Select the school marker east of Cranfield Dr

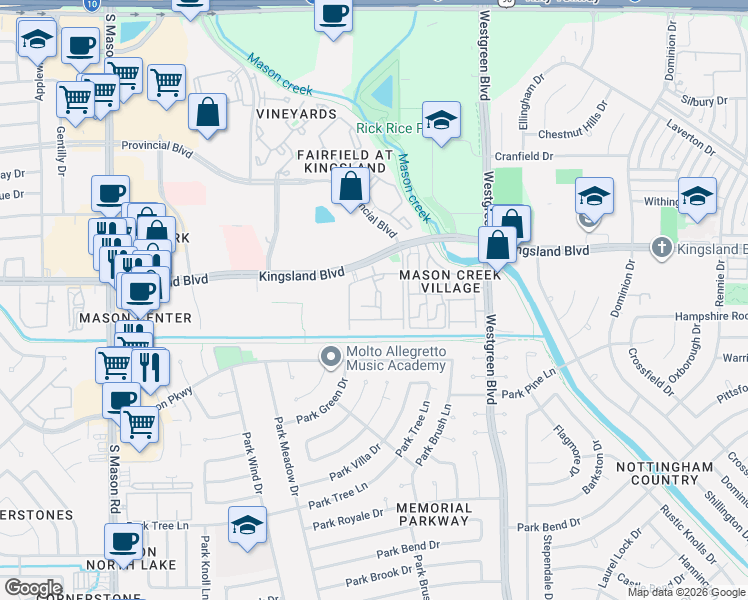594,199
